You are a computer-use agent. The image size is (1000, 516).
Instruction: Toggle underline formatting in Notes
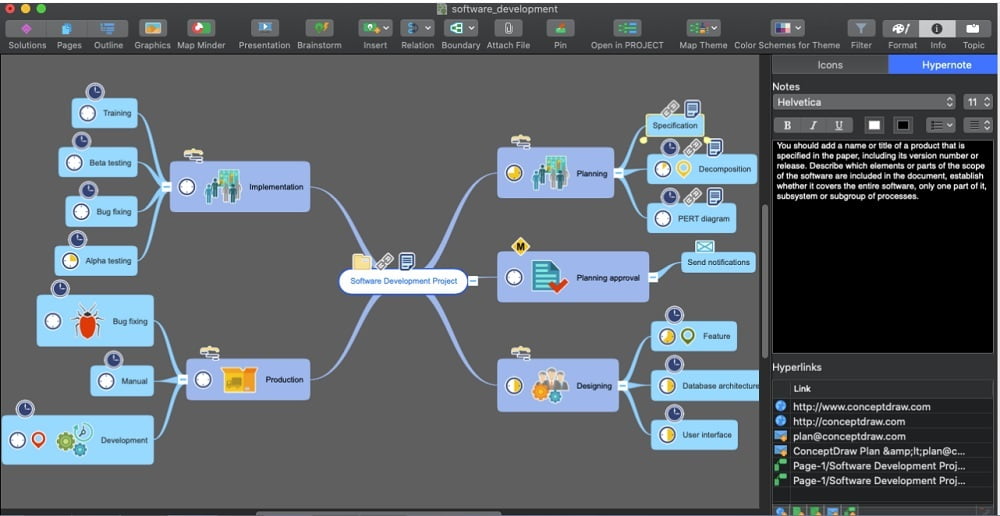(x=838, y=125)
